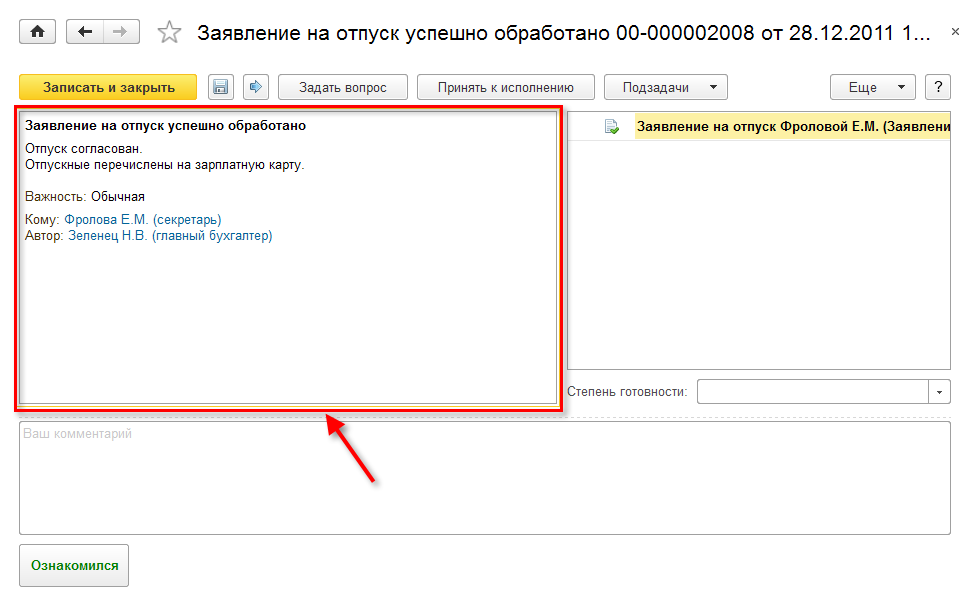Click the Home icon button
Viewport: 977px width, 601px height.
pos(38,32)
